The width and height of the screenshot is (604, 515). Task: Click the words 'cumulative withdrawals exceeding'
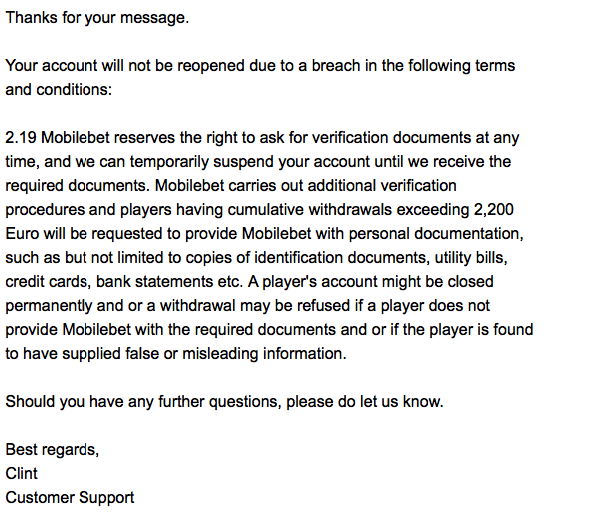click(348, 210)
